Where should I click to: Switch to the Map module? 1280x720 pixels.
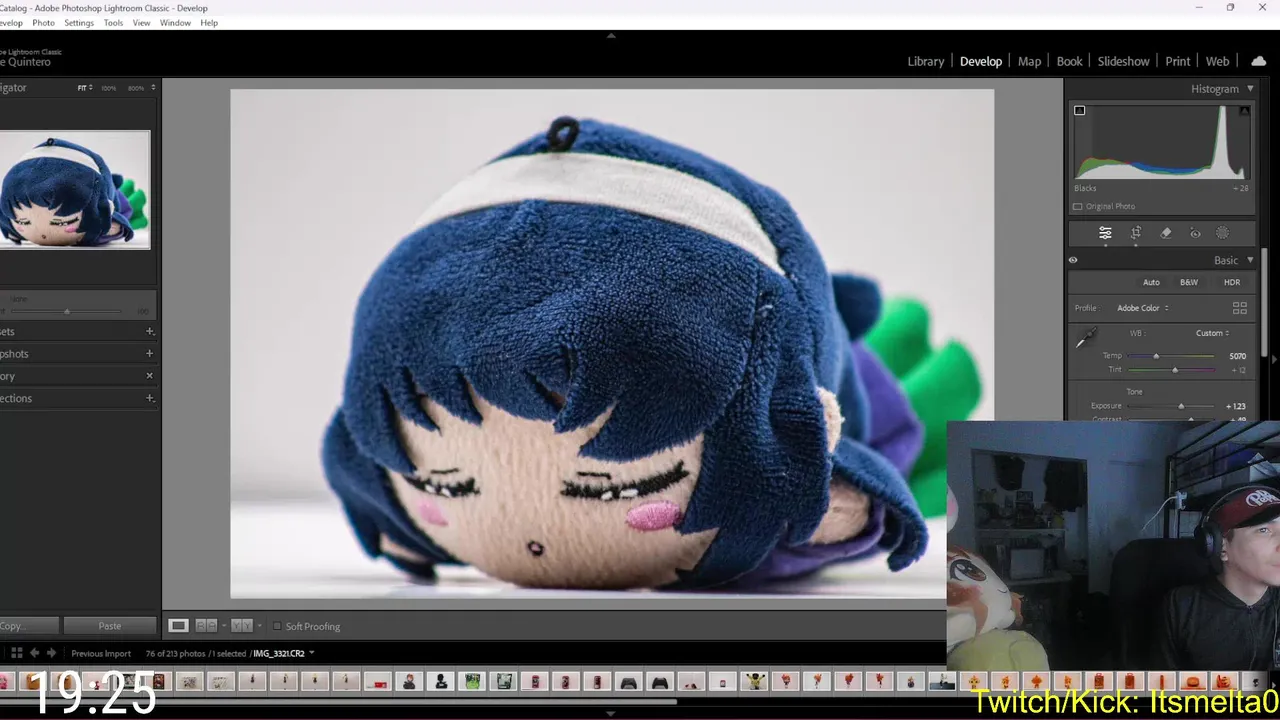[1030, 61]
